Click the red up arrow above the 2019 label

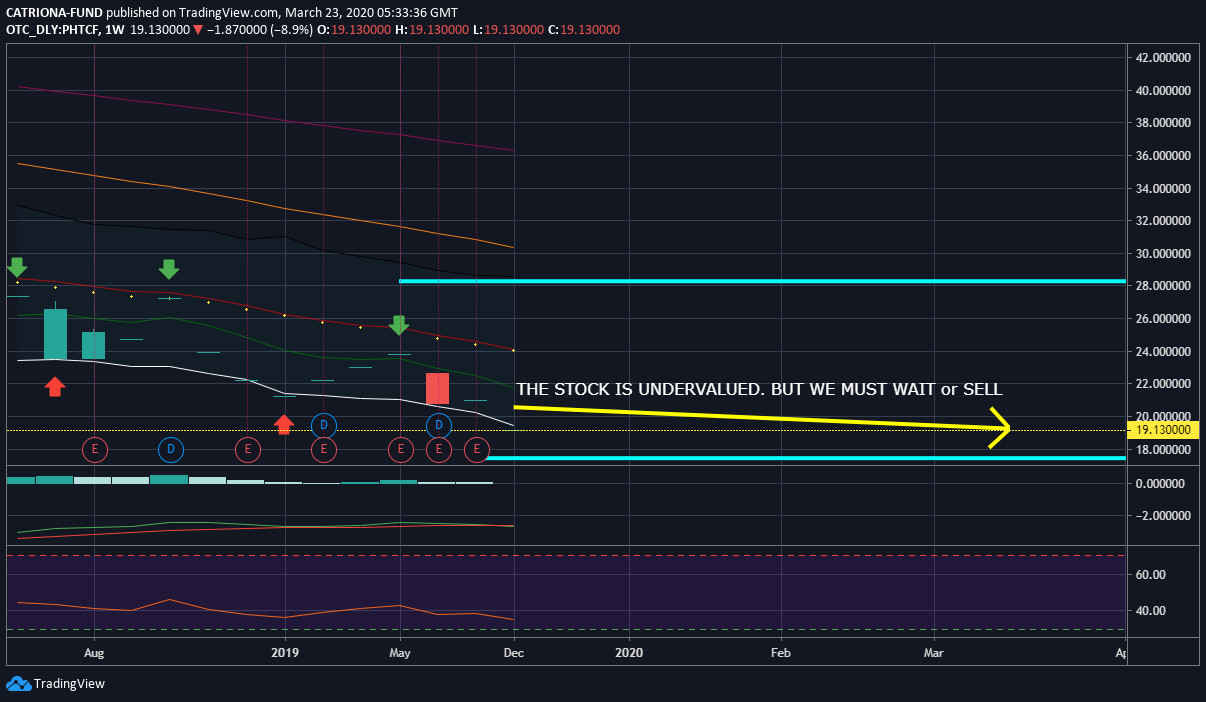284,425
